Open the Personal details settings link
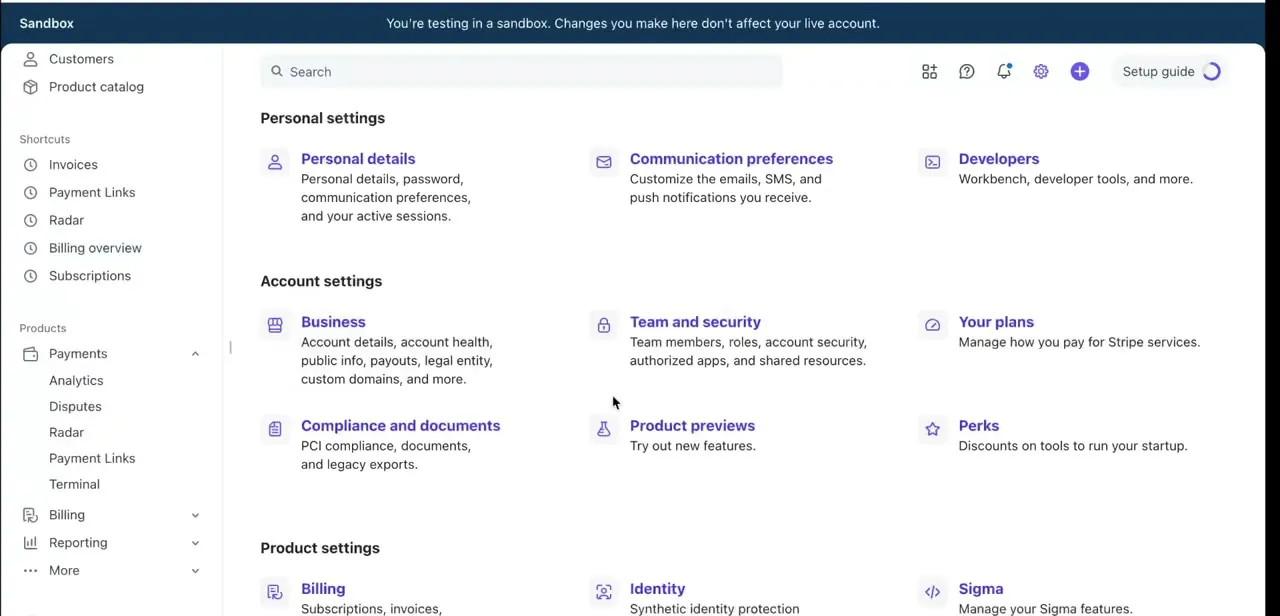1280x616 pixels. click(x=358, y=159)
